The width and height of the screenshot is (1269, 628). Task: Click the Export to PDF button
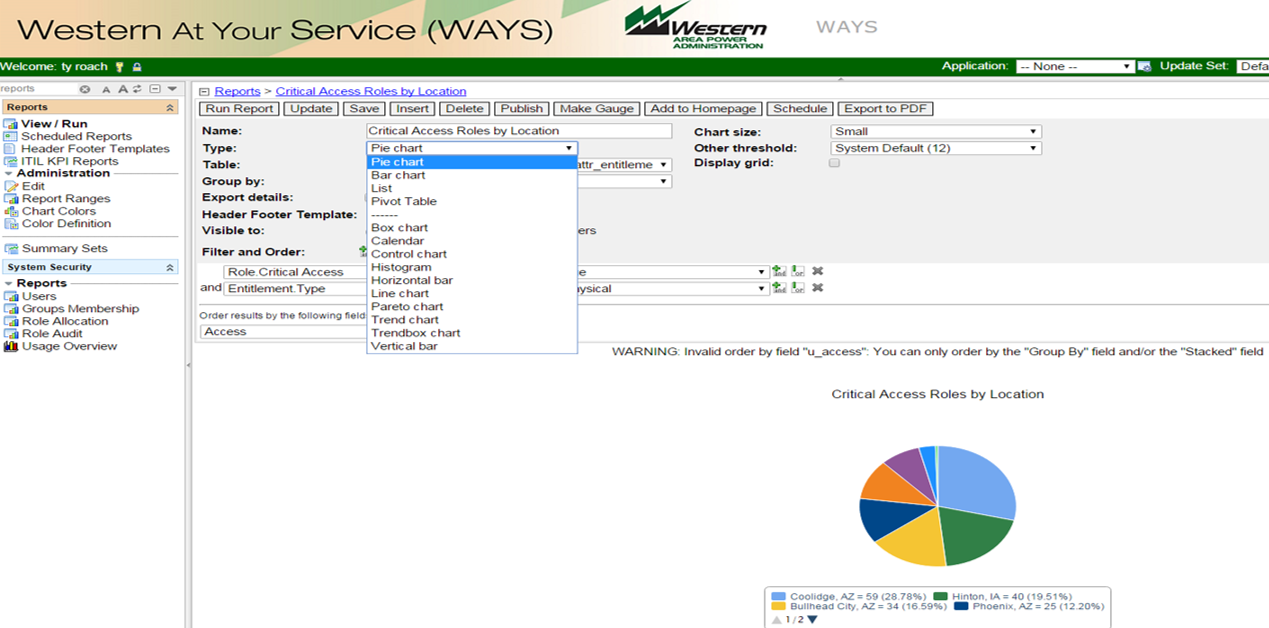click(885, 109)
